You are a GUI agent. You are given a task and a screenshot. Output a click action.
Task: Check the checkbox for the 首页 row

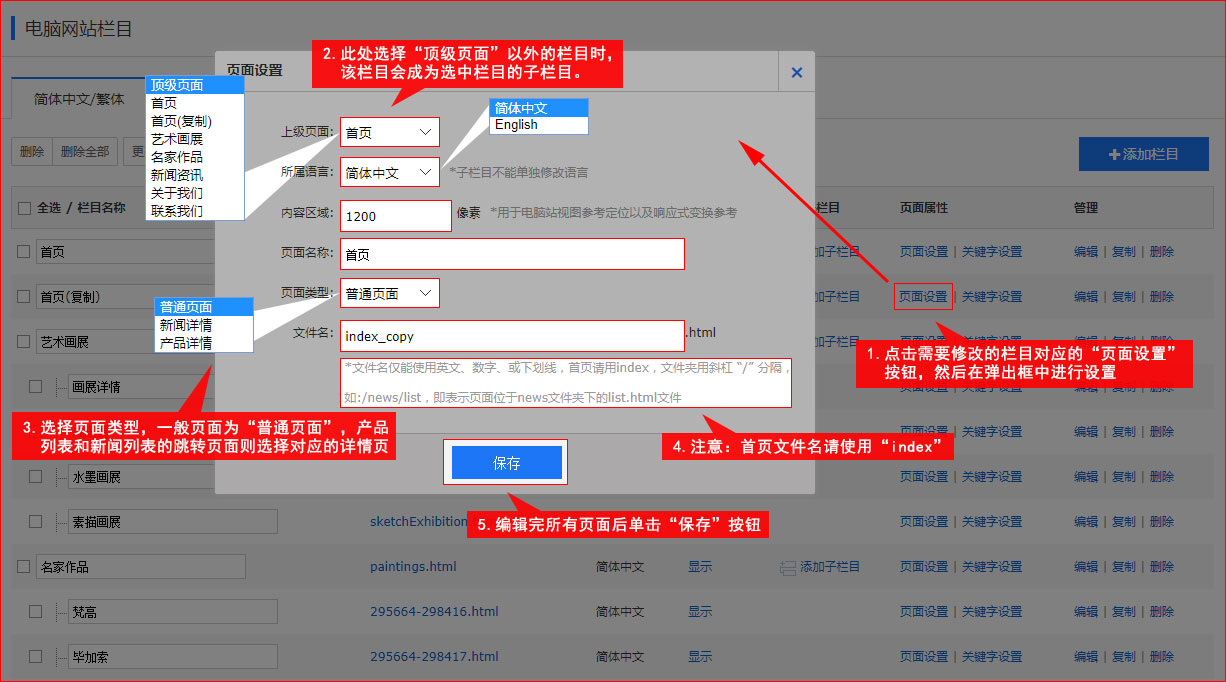(22, 251)
